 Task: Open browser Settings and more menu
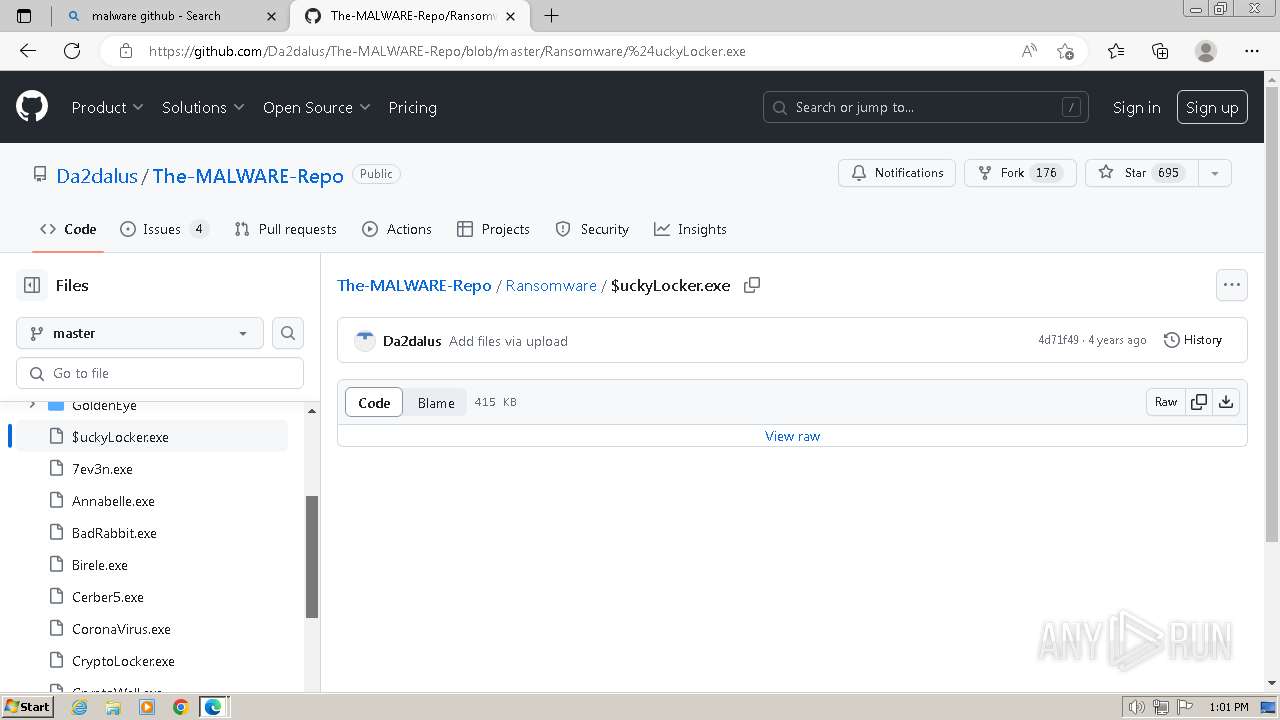[x=1252, y=51]
